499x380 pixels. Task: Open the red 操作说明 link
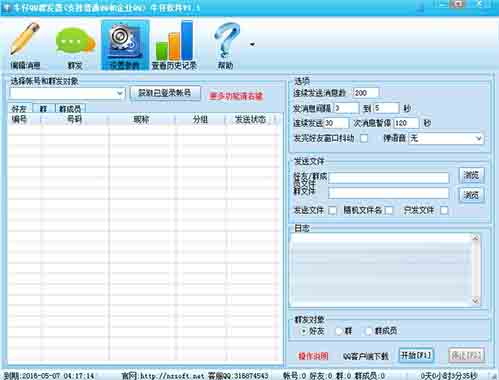coord(313,356)
